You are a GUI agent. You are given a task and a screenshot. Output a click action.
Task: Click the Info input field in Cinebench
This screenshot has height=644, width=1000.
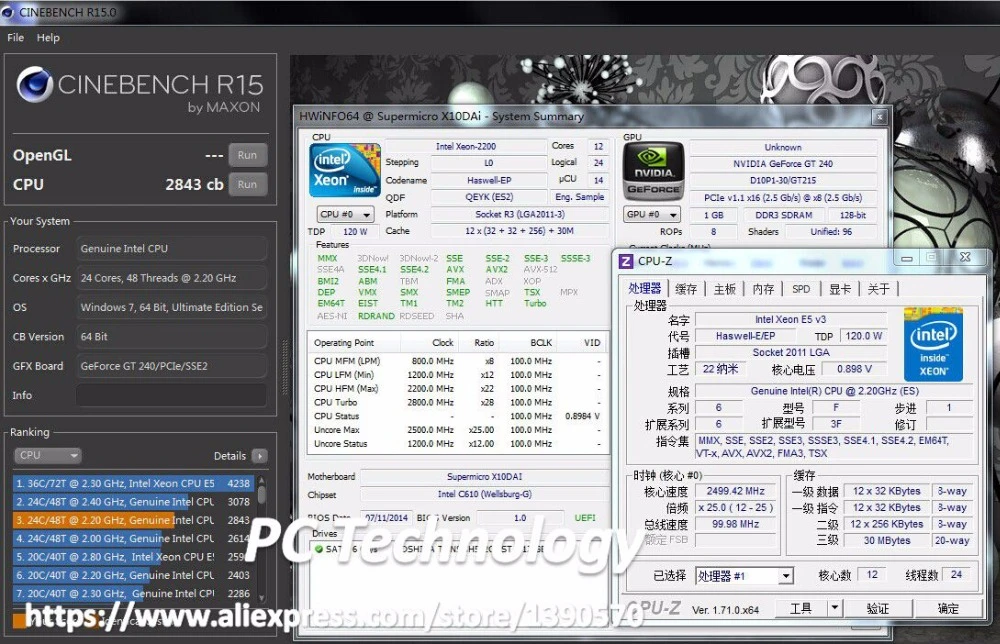pyautogui.click(x=171, y=395)
